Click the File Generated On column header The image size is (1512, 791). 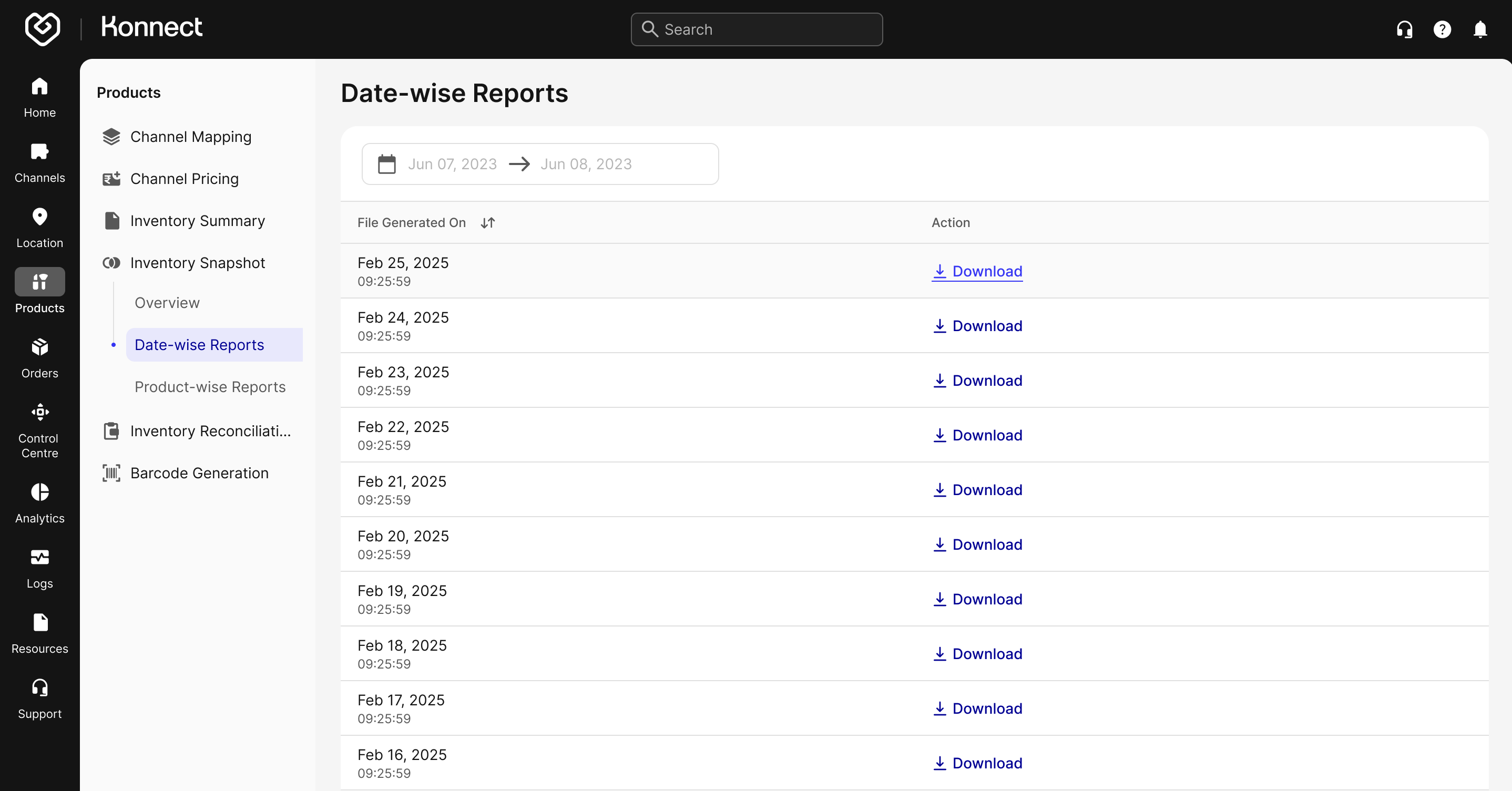click(412, 222)
